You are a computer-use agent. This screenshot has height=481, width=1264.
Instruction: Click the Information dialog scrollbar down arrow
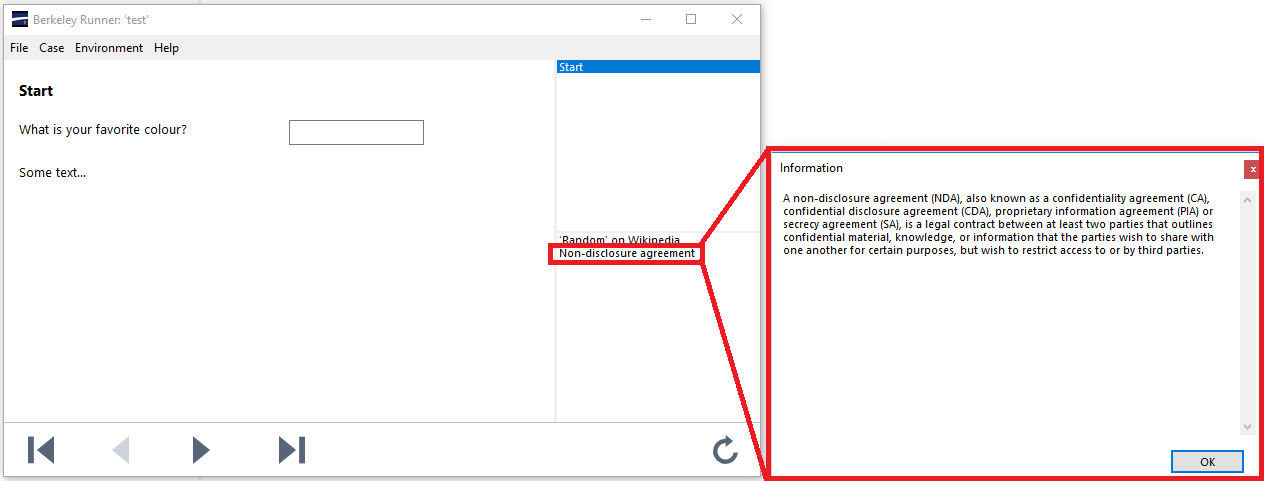point(1247,427)
